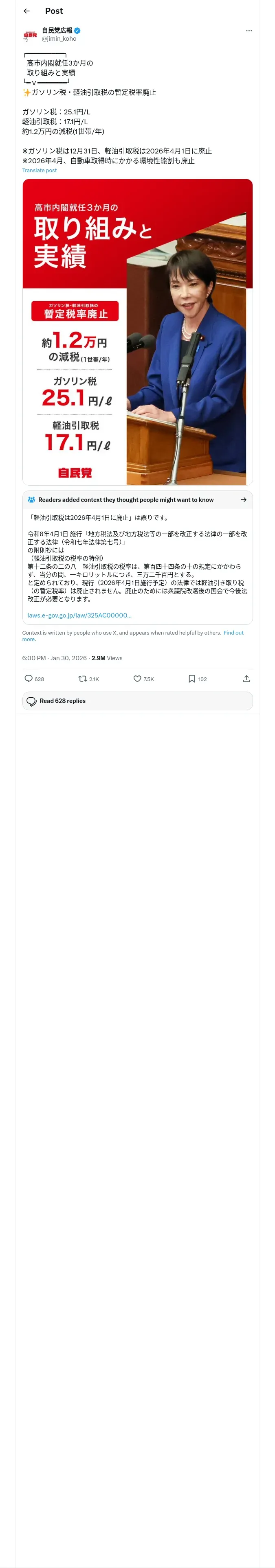This screenshot has height=1568, width=275.
Task: Click the 6:00 PM Jan 30, 2026 timestamp
Action: point(54,658)
